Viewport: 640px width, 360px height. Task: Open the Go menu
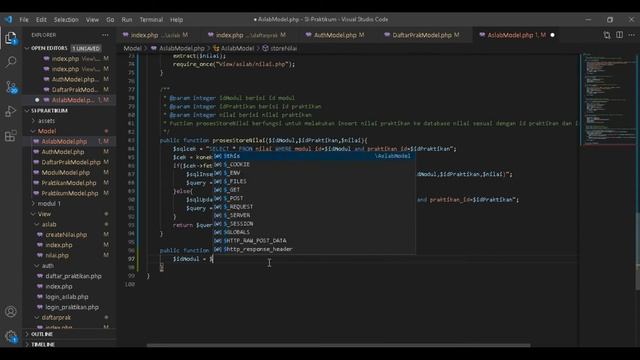110,20
